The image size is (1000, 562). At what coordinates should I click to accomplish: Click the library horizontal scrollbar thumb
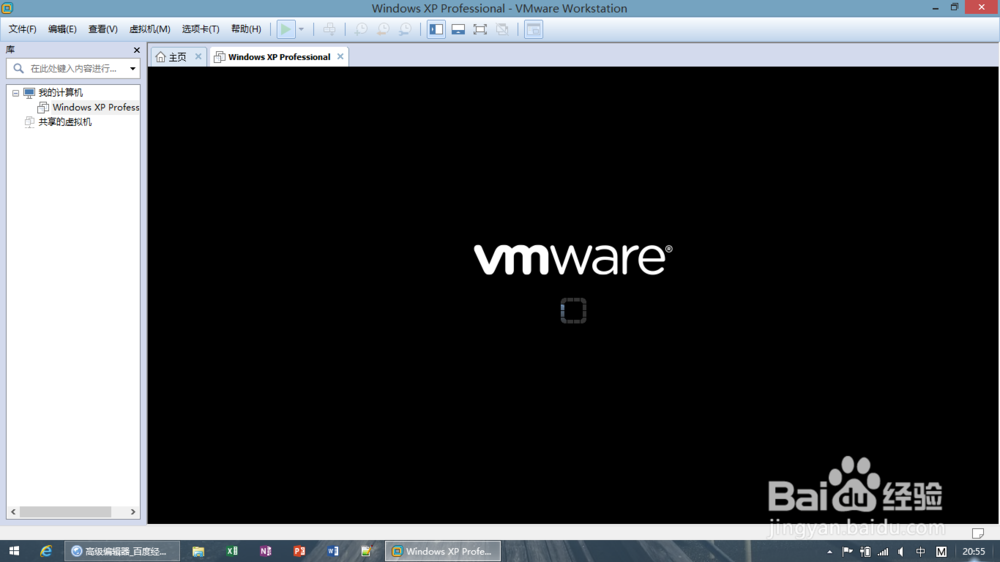(x=66, y=512)
